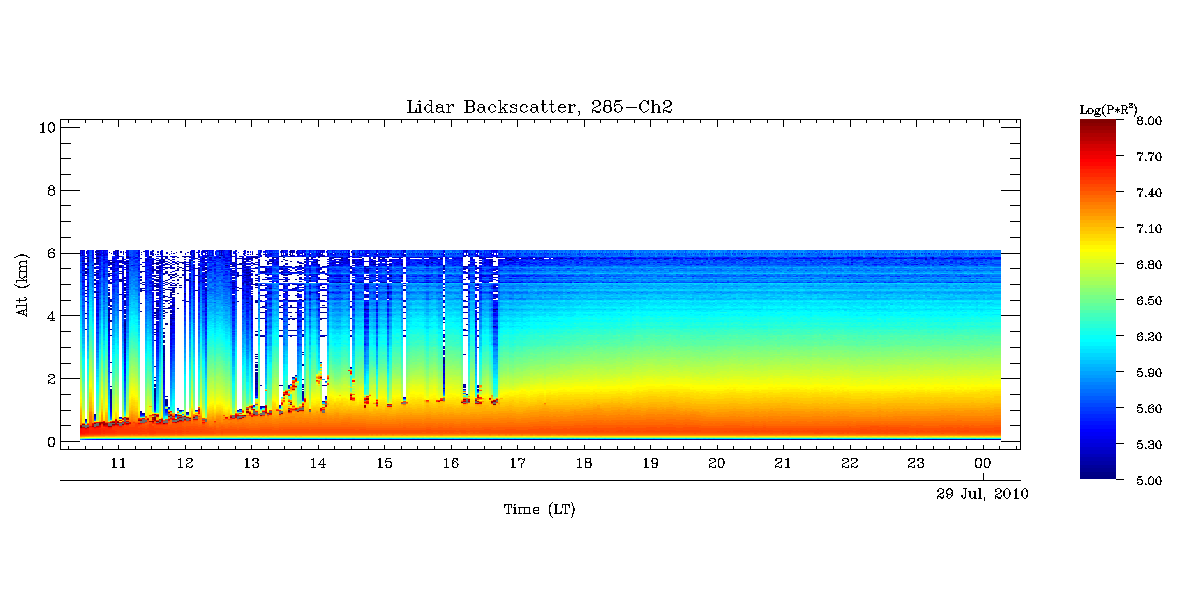The width and height of the screenshot is (1200, 600).
Task: Click the time tick label 12
Action: tap(185, 463)
